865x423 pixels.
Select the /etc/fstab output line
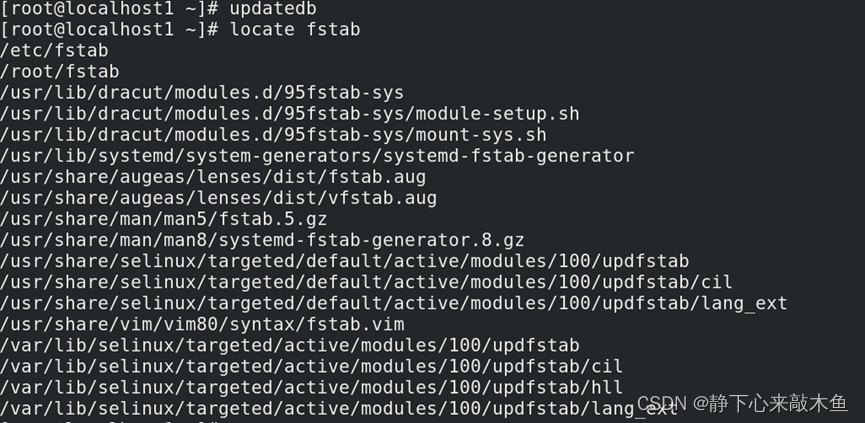tap(55, 50)
